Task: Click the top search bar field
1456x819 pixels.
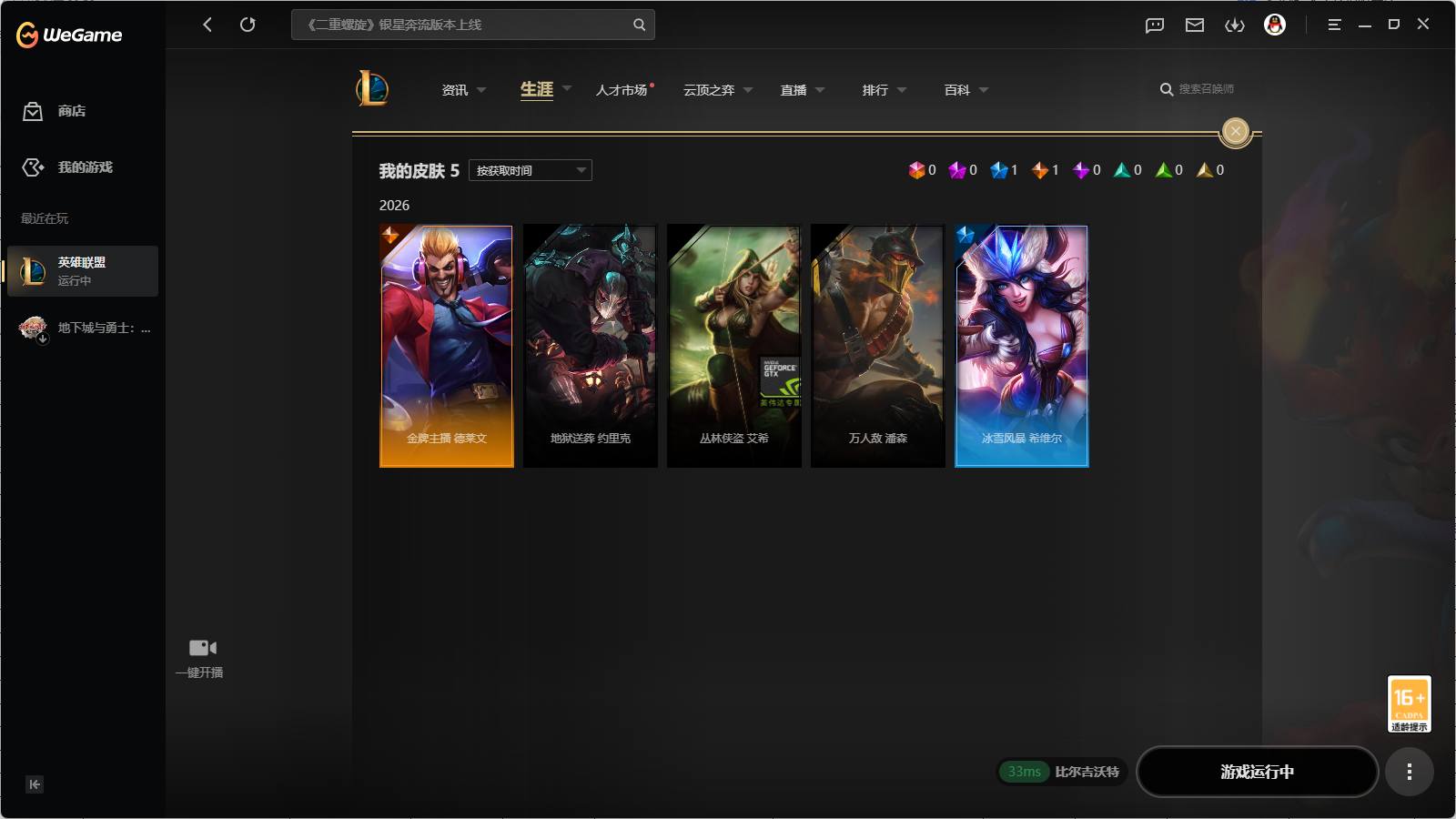Action: tap(473, 25)
